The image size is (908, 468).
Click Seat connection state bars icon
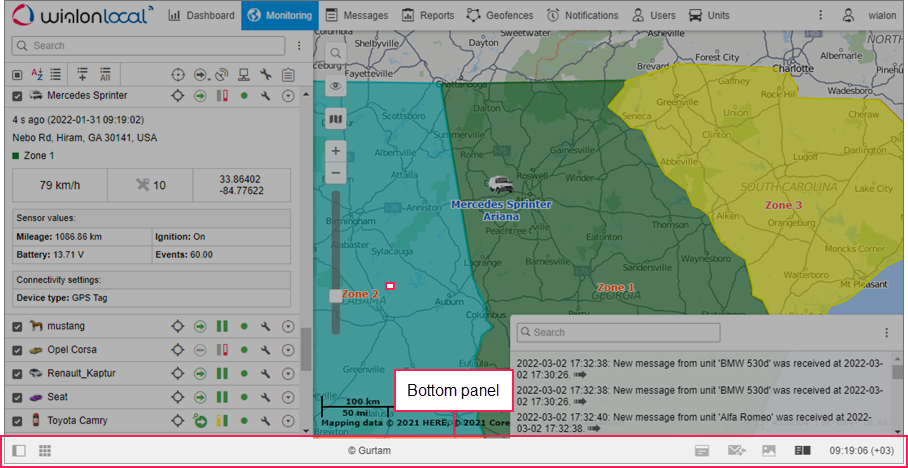point(222,397)
